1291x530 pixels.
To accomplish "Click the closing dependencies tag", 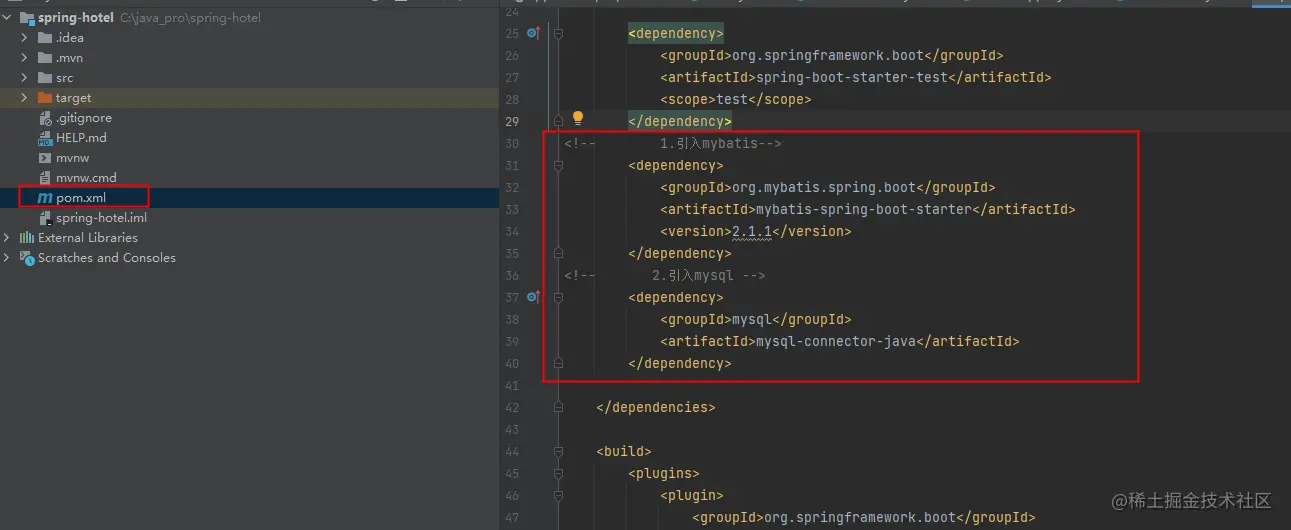I will [656, 407].
